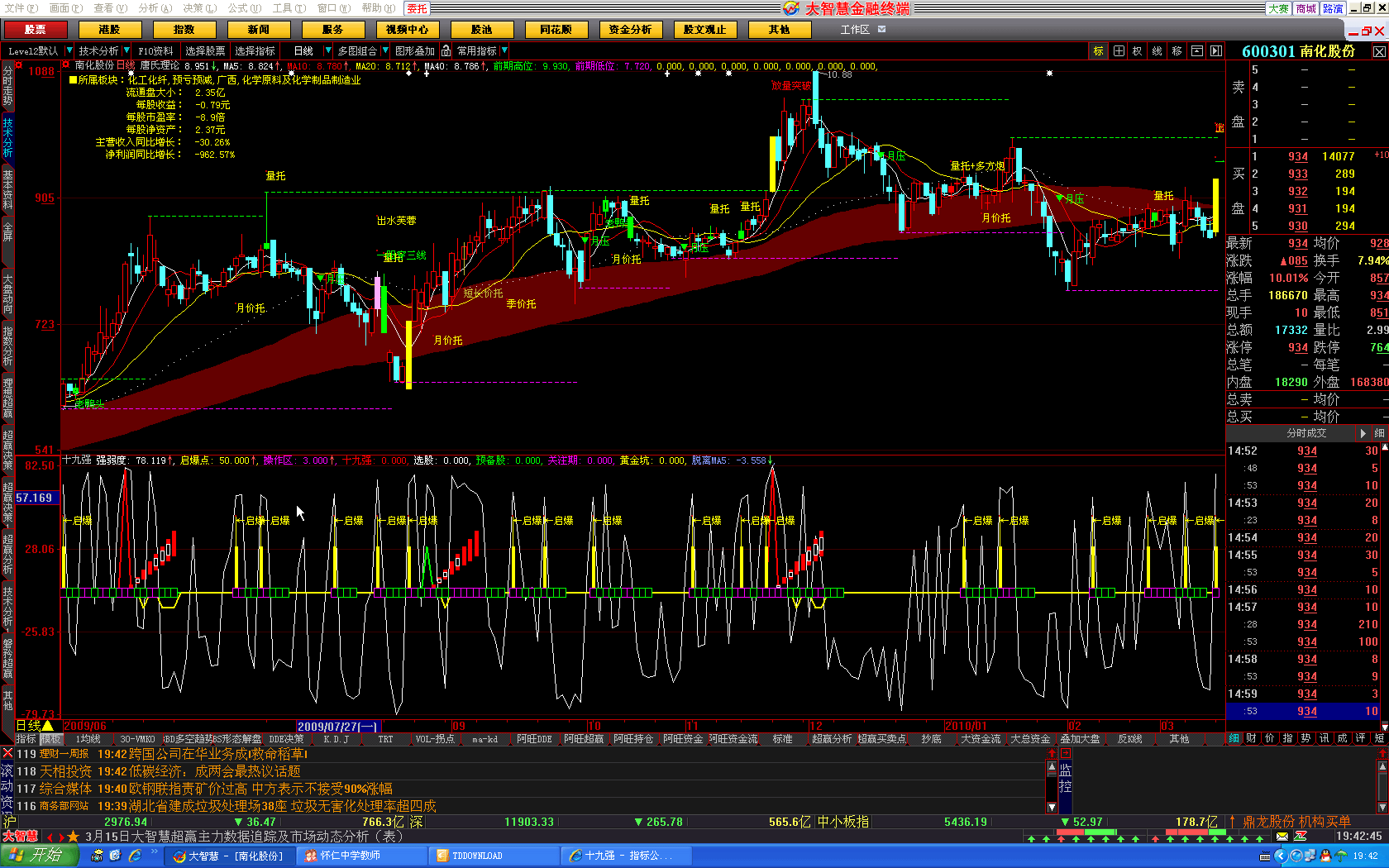Viewport: 1389px width, 868px height.
Task: Click the 2009/07/27 date marker
Action: coord(338,727)
